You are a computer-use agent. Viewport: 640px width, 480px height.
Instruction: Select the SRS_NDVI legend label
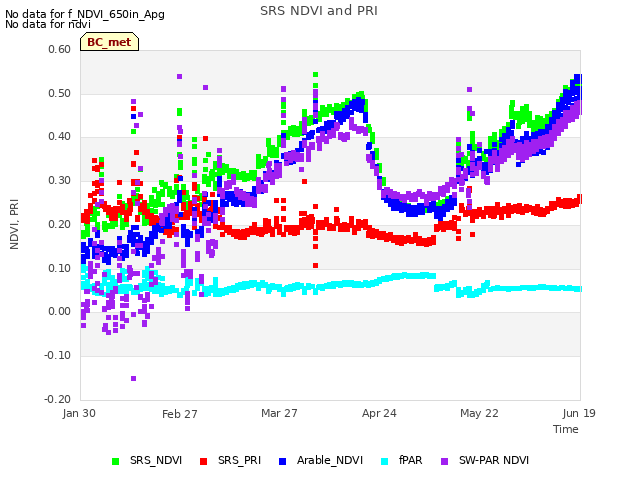point(156,460)
